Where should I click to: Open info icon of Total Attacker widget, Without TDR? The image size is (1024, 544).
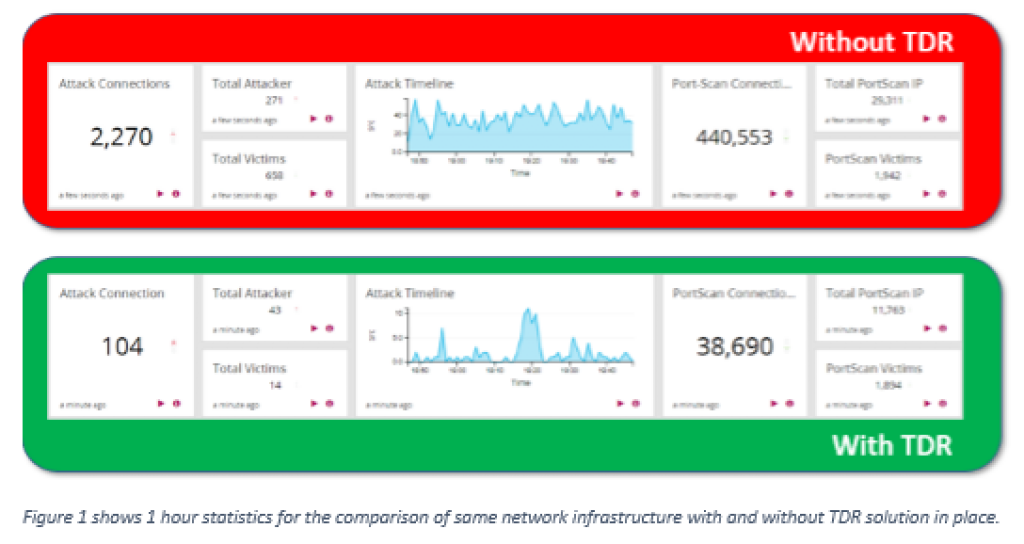click(329, 119)
